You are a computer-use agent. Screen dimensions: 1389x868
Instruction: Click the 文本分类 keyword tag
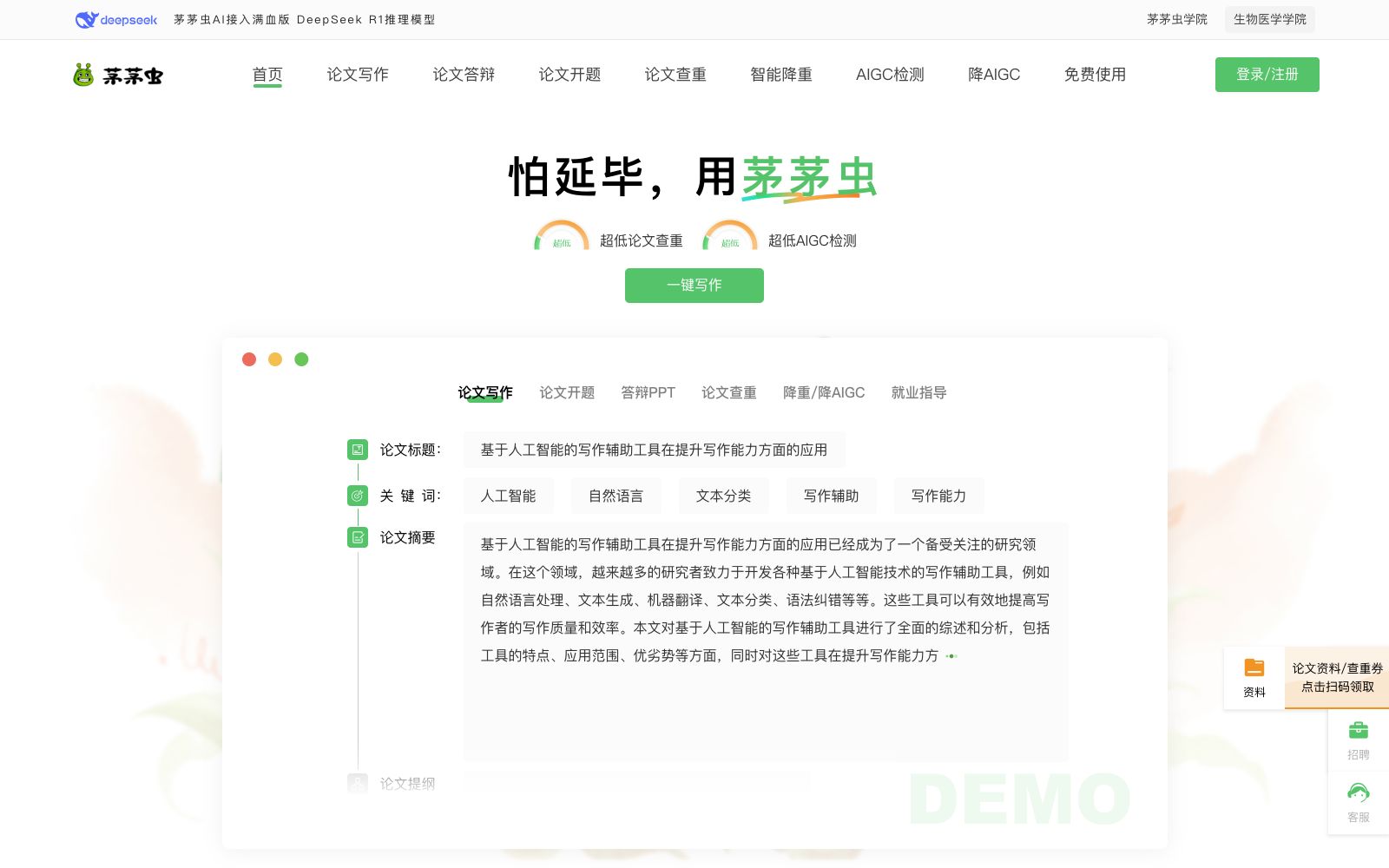pyautogui.click(x=724, y=496)
